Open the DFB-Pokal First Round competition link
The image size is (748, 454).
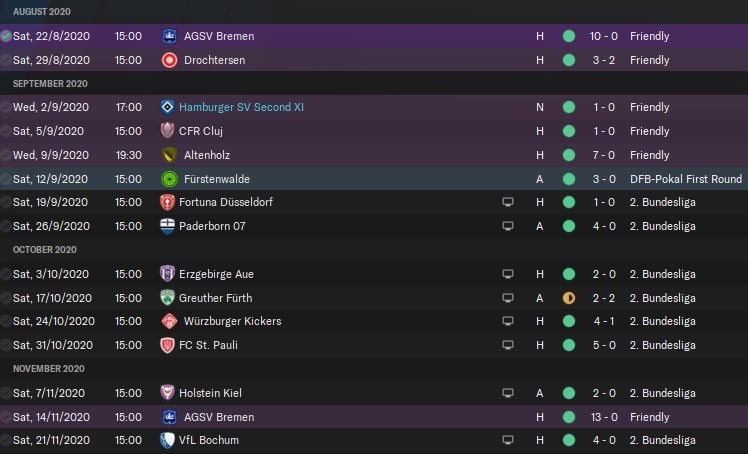click(686, 179)
